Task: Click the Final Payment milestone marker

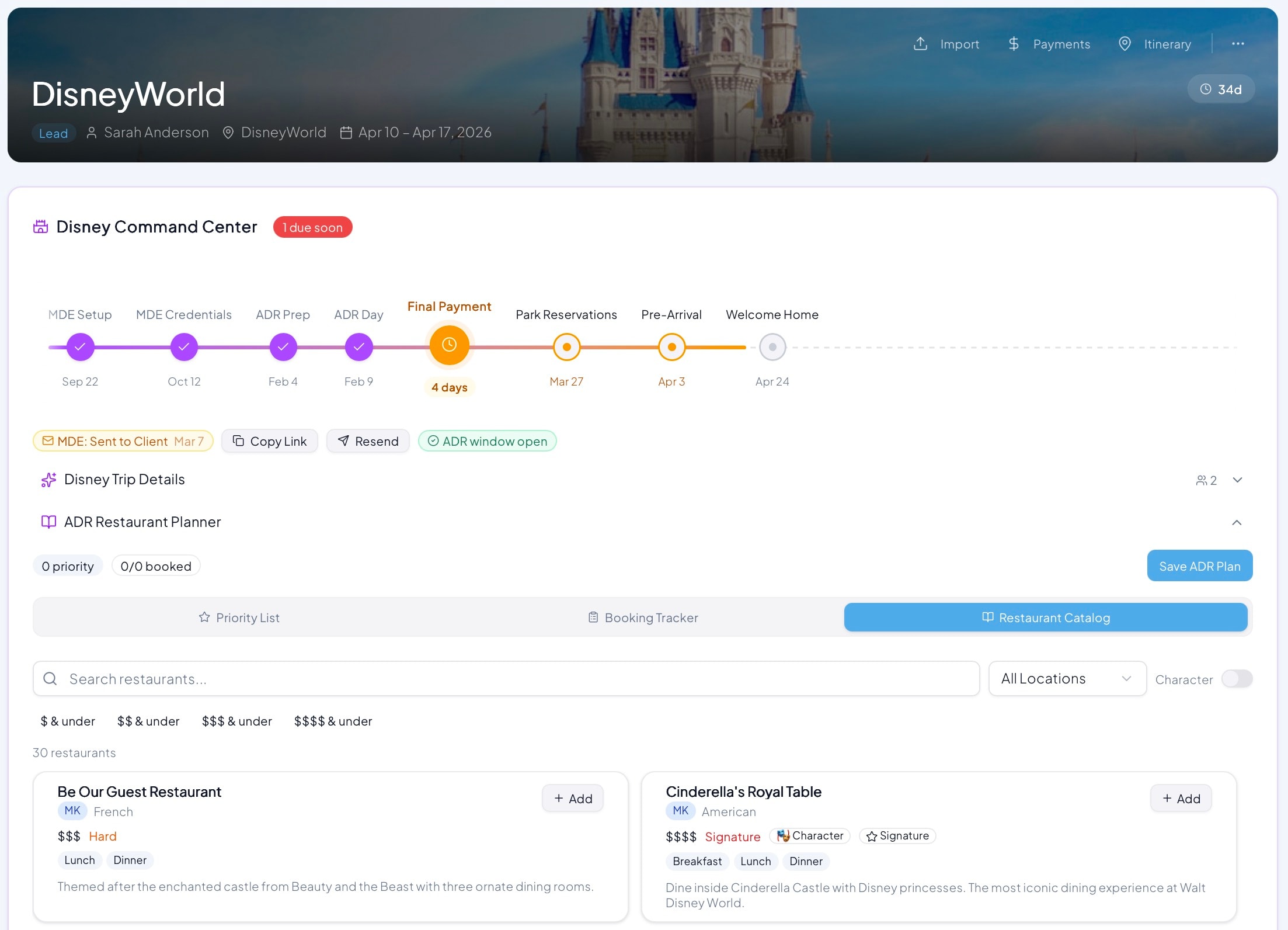Action: (x=449, y=345)
